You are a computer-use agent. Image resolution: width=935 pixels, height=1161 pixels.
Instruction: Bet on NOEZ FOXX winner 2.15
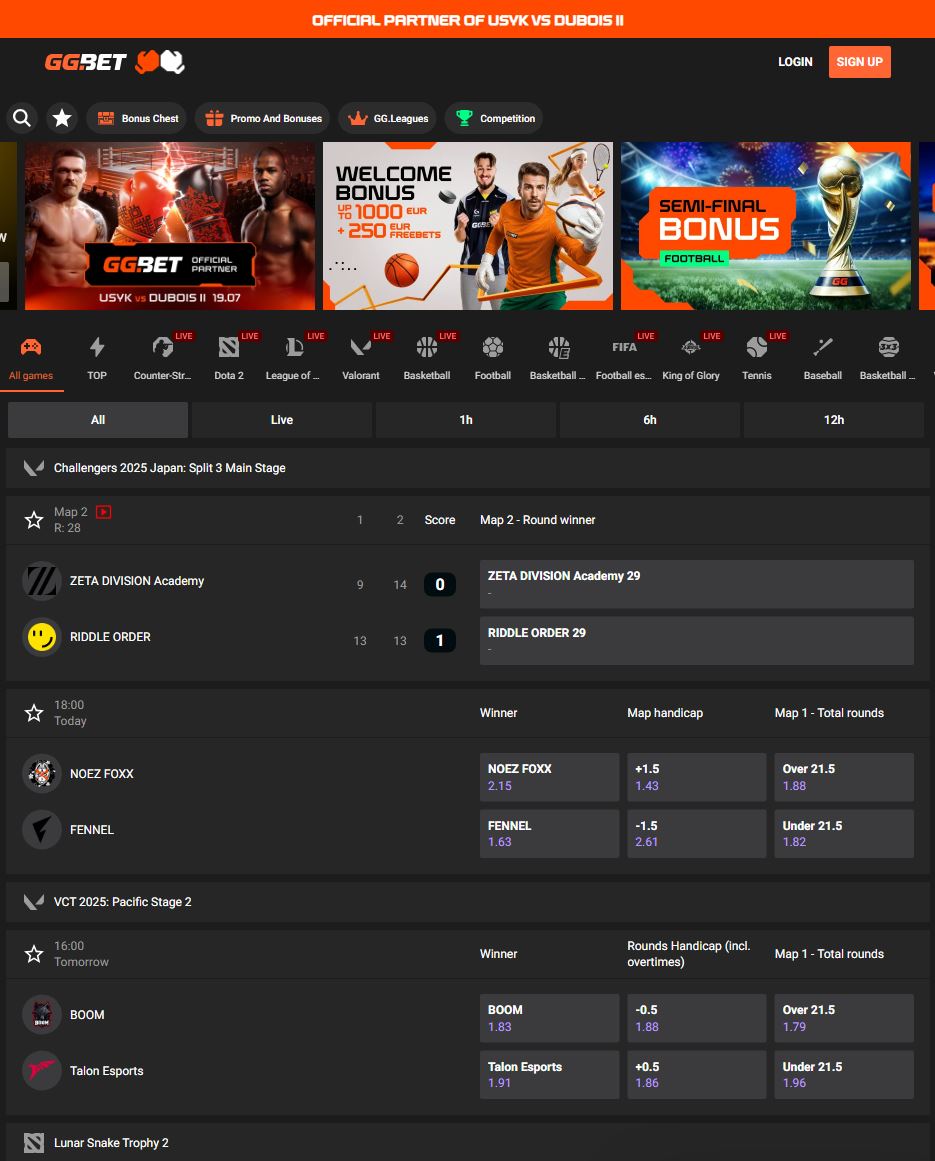tap(549, 777)
